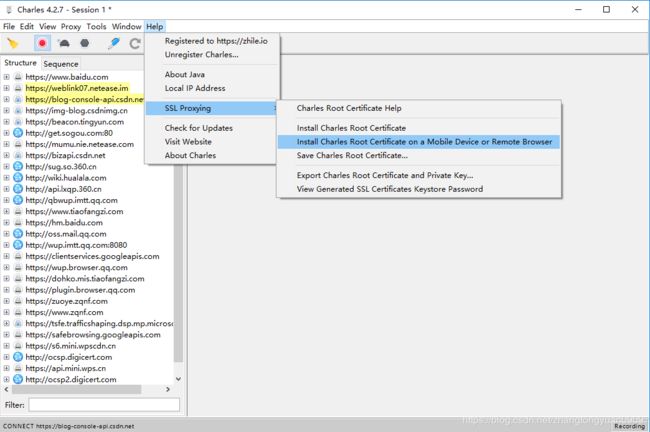This screenshot has width=650, height=432.
Task: Click the globe icon for wiki.hualala.com
Action: click(18, 178)
